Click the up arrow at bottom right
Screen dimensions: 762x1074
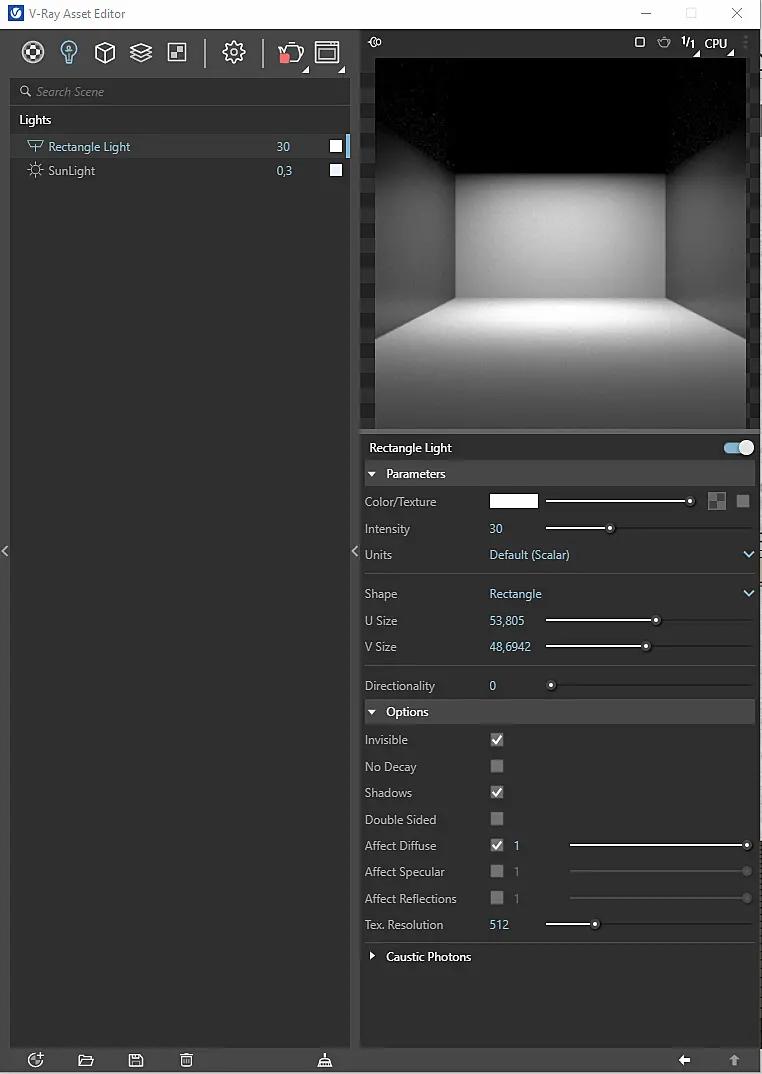click(x=734, y=1060)
